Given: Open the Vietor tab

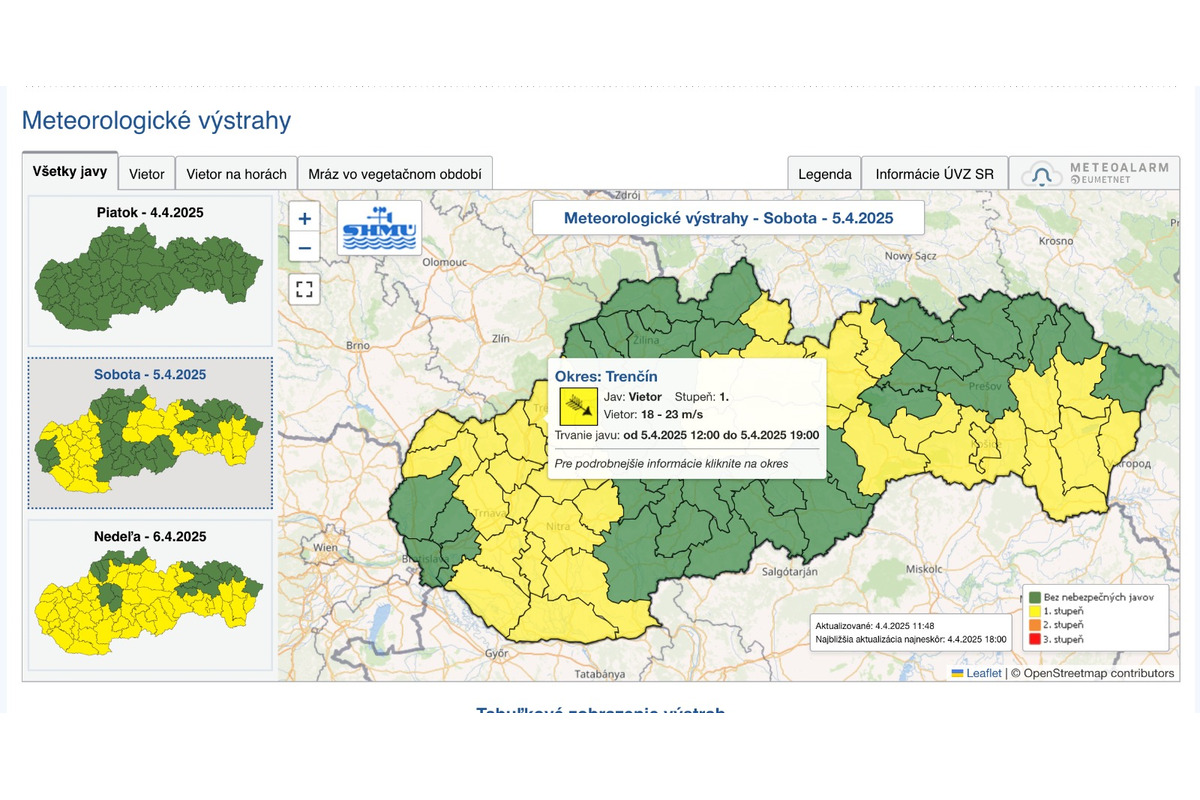Looking at the screenshot, I should pos(147,173).
